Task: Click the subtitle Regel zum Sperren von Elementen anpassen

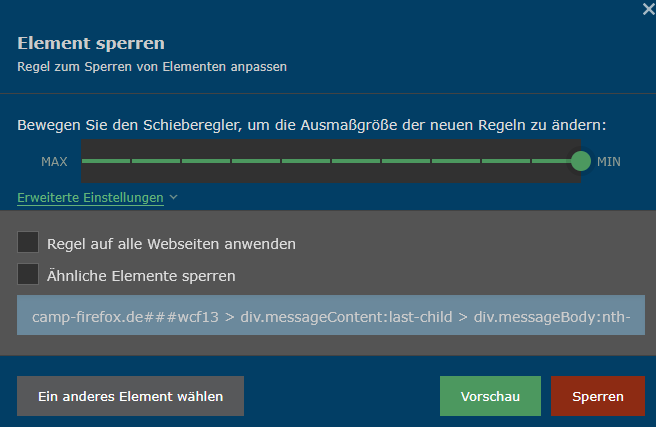Action: [152, 67]
